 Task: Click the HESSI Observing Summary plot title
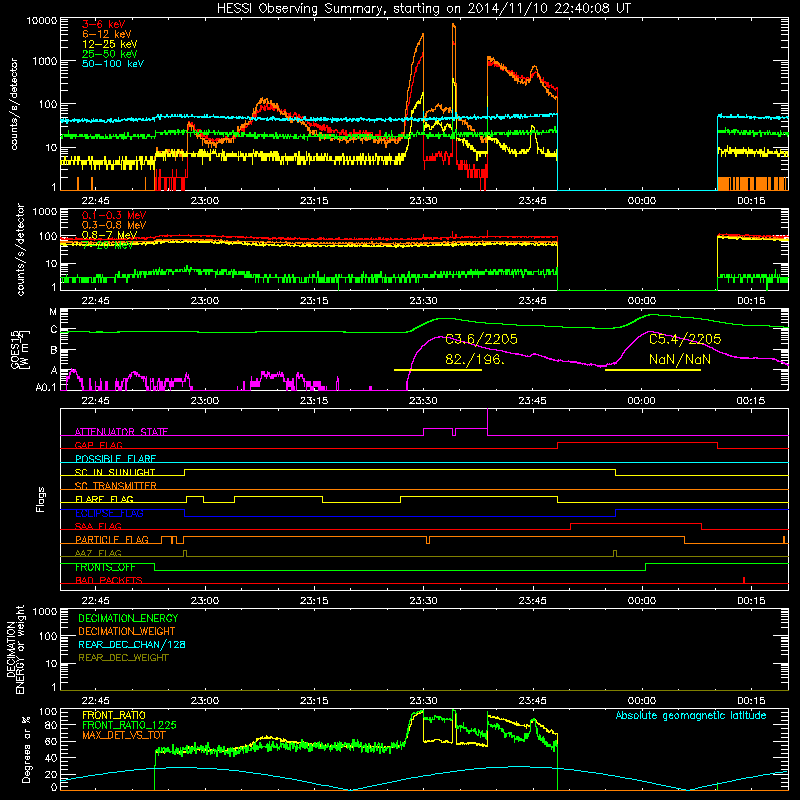point(424,8)
